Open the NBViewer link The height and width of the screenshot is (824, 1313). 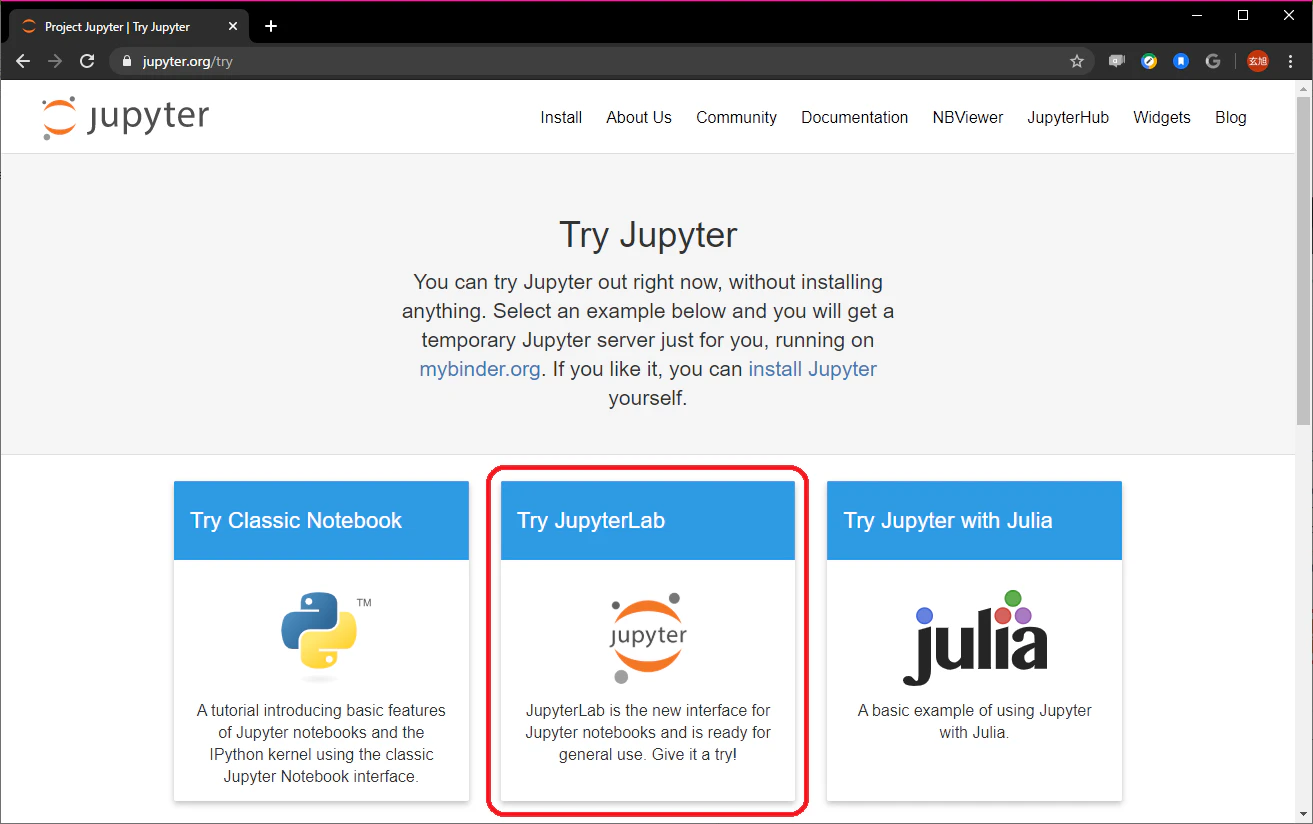click(968, 117)
